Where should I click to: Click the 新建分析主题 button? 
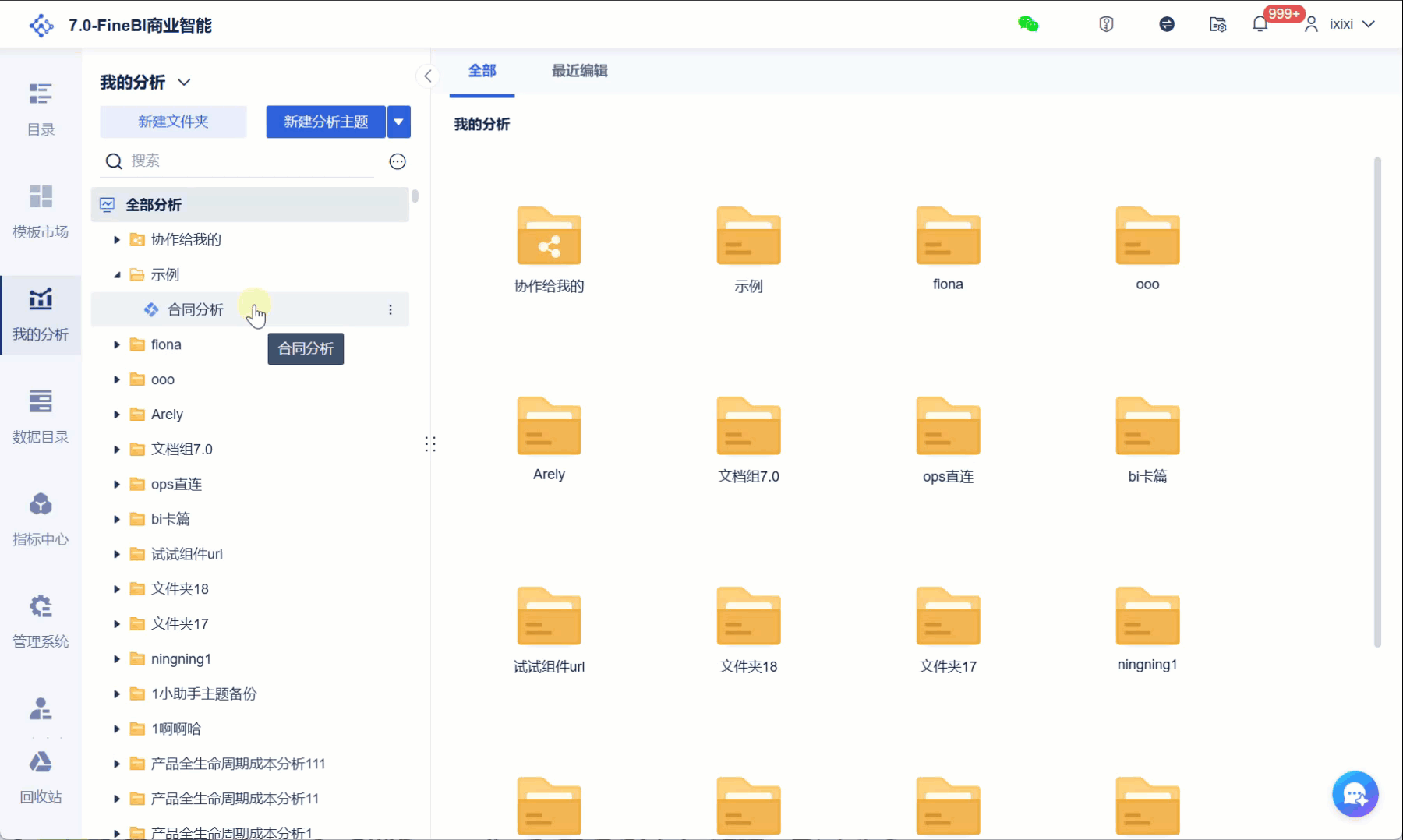click(x=326, y=122)
